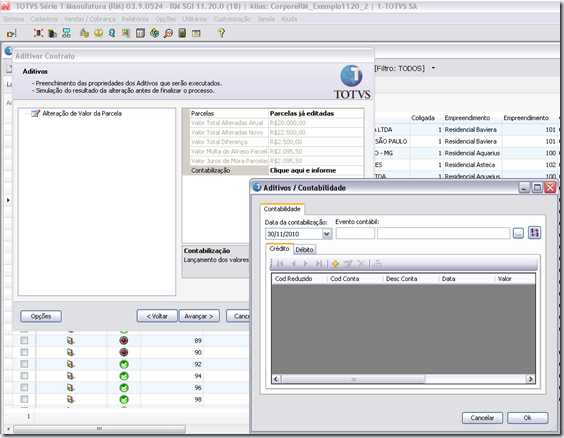Switch to the Débito tab
564x438 pixels.
tap(304, 250)
